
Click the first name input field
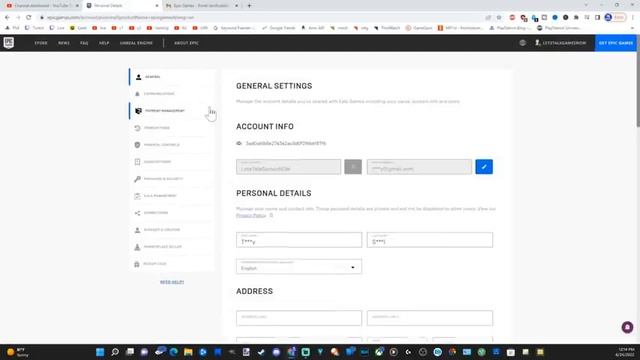(299, 240)
